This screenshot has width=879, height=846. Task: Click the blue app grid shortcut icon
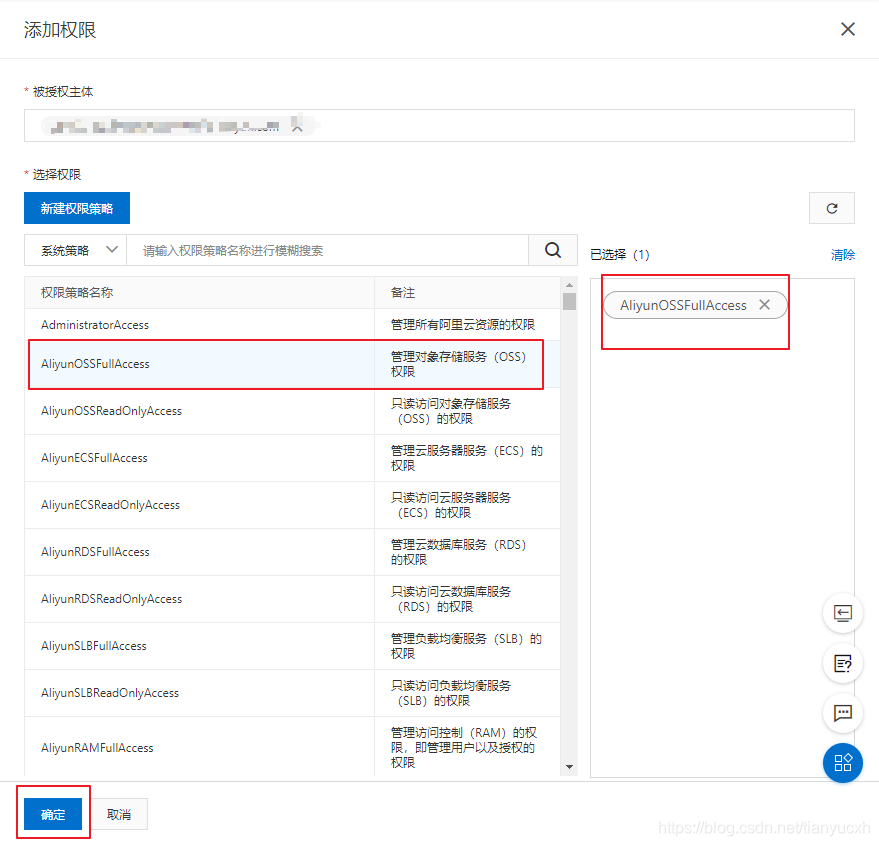click(x=842, y=763)
